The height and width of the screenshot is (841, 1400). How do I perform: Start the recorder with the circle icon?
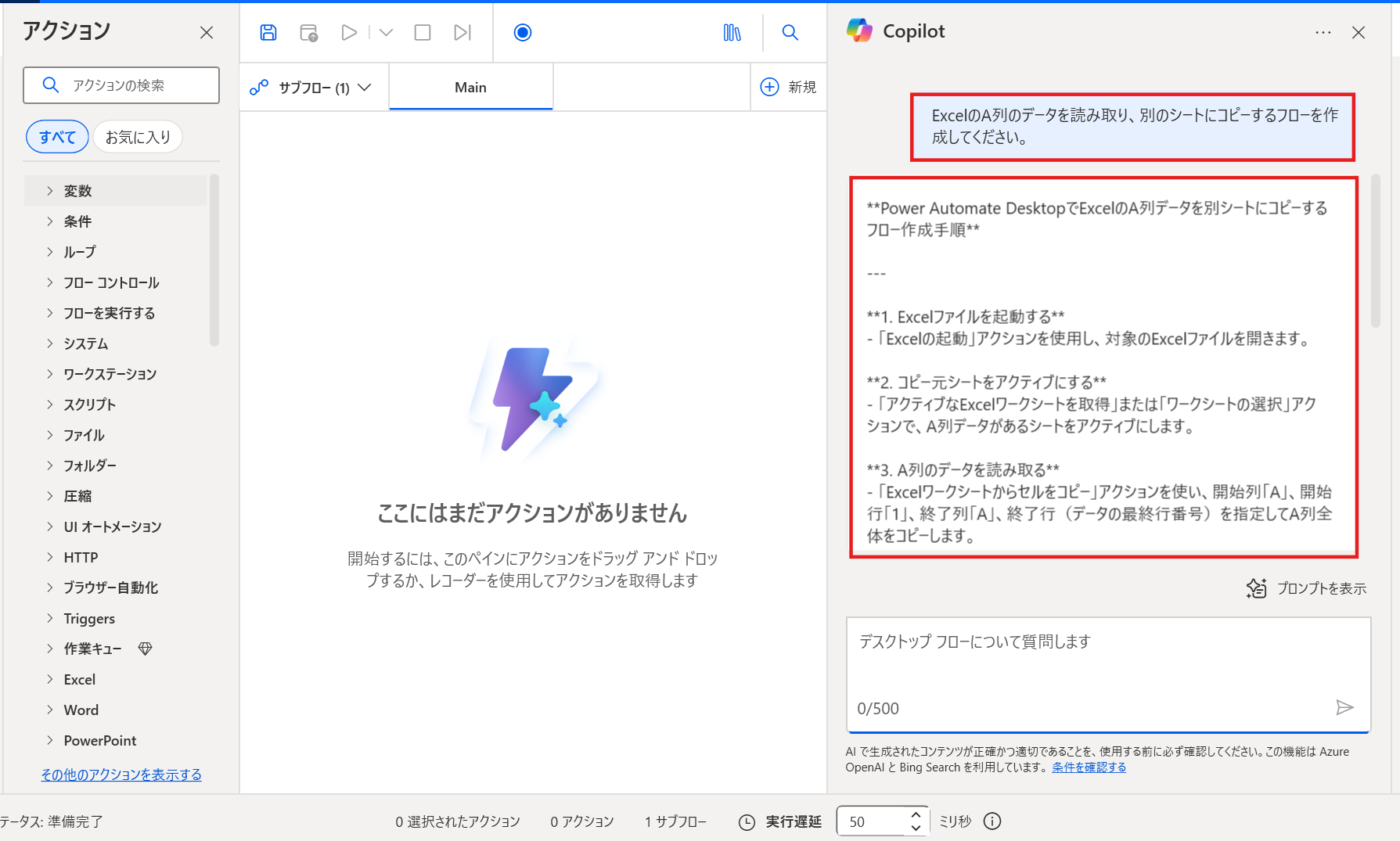point(523,32)
